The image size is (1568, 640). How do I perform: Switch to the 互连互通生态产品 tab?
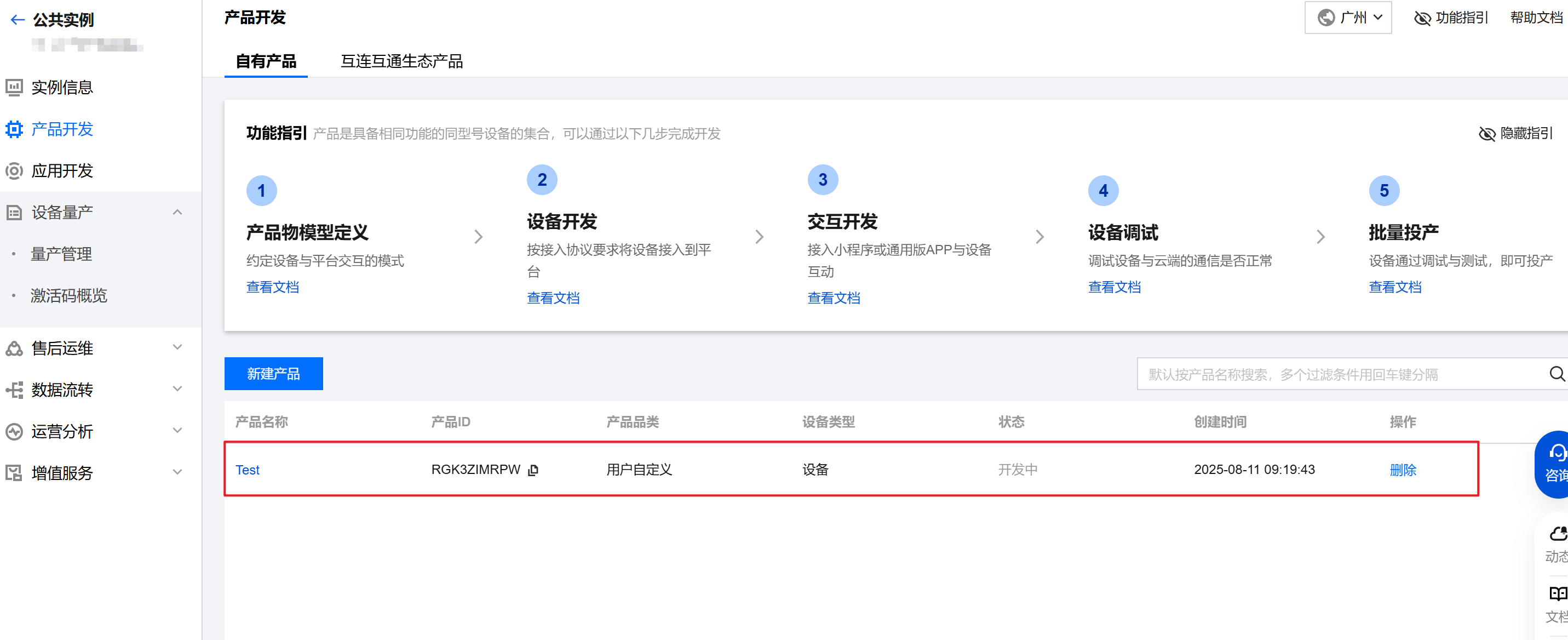(401, 61)
